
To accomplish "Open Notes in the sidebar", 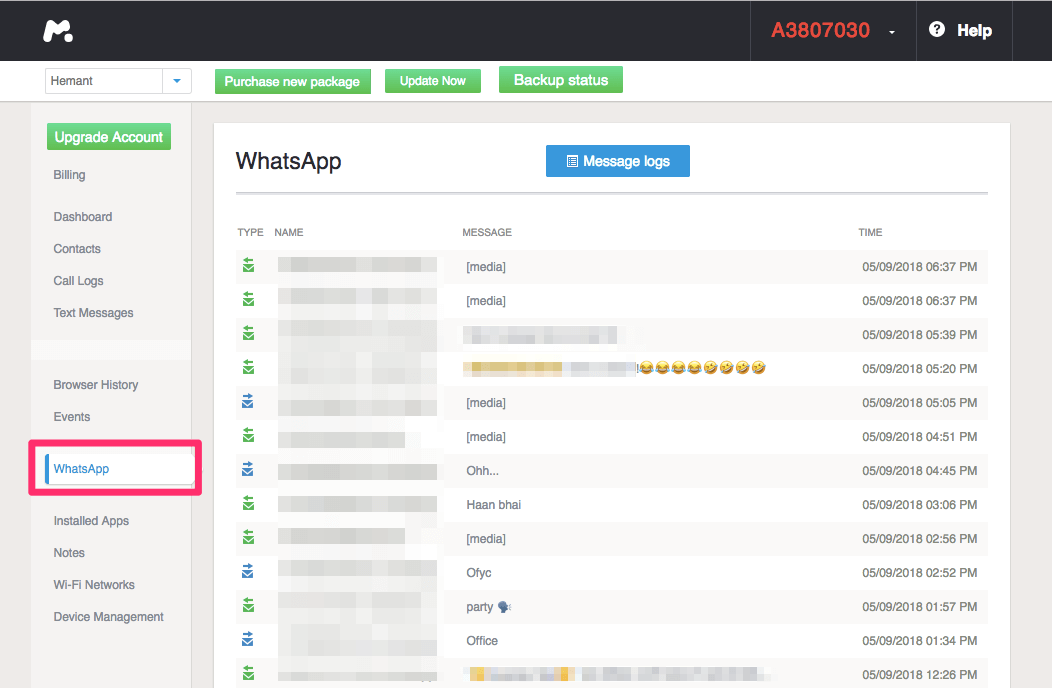I will click(69, 553).
